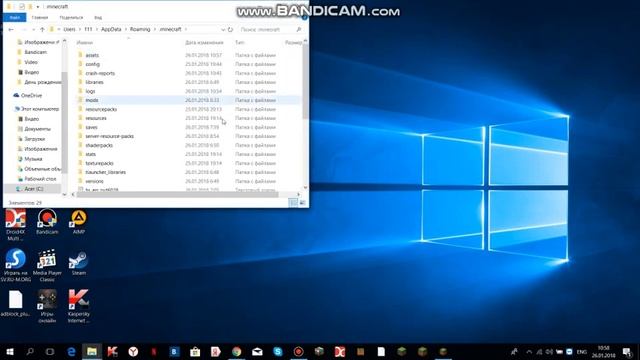The height and width of the screenshot is (360, 640).
Task: Open the assets folder
Action: (x=92, y=55)
